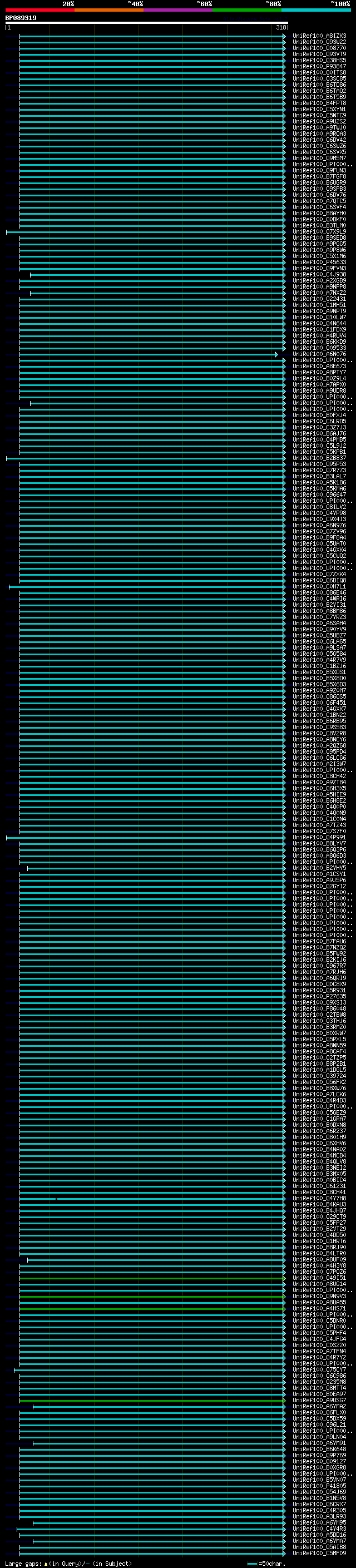Image resolution: width=356 pixels, height=1568 pixels.
Task: Open hit UniRef100_Q6DI08
Action: pyautogui.click(x=319, y=580)
